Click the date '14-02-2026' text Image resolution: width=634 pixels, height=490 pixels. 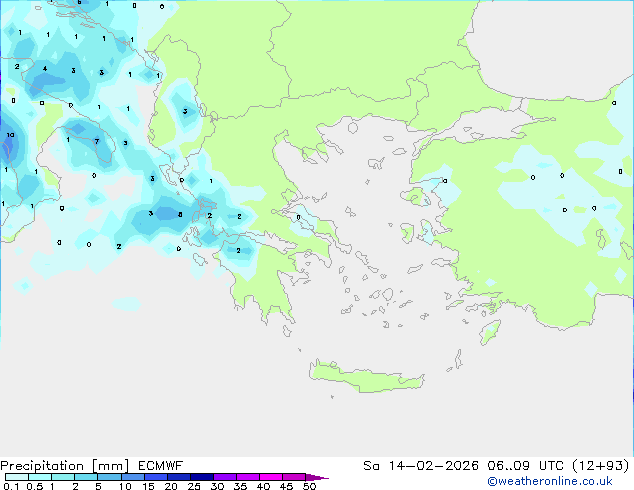click(x=433, y=466)
